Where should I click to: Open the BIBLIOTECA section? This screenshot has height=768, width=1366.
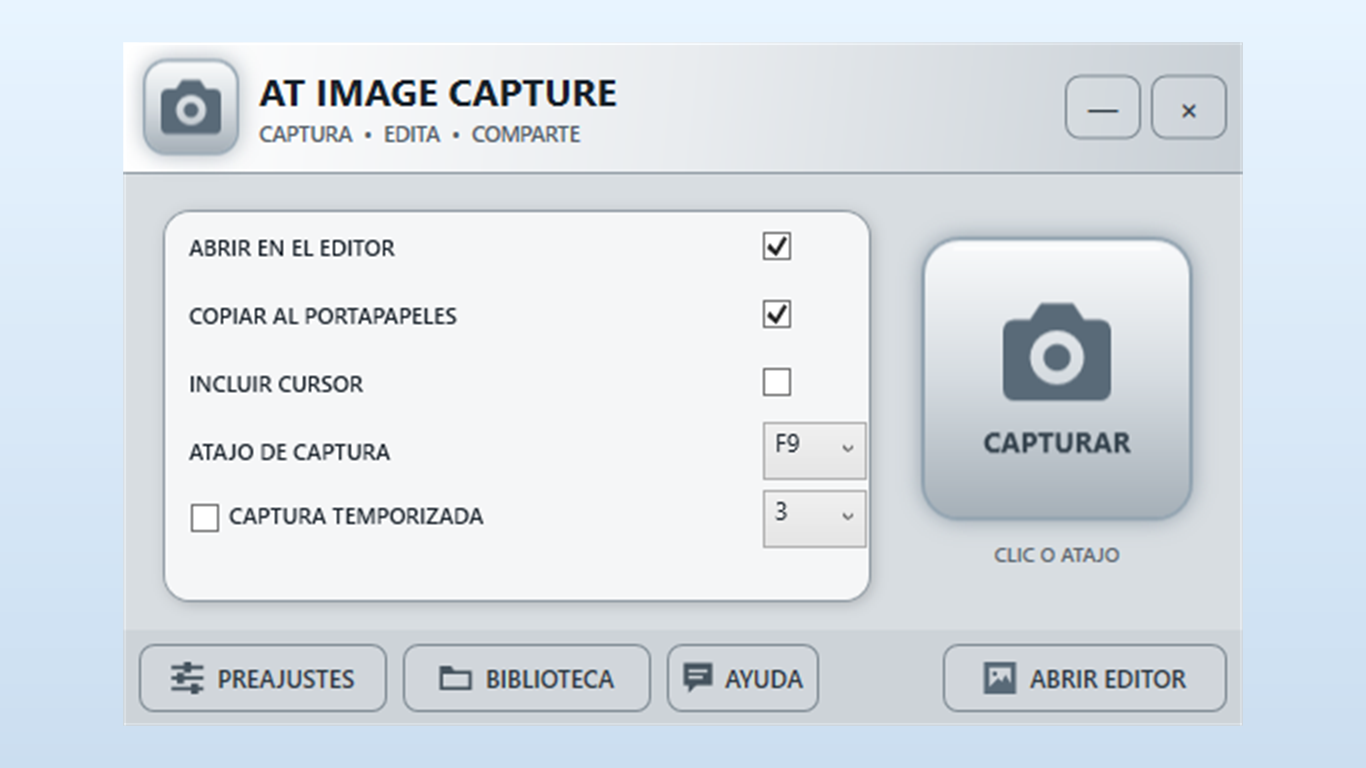[527, 678]
